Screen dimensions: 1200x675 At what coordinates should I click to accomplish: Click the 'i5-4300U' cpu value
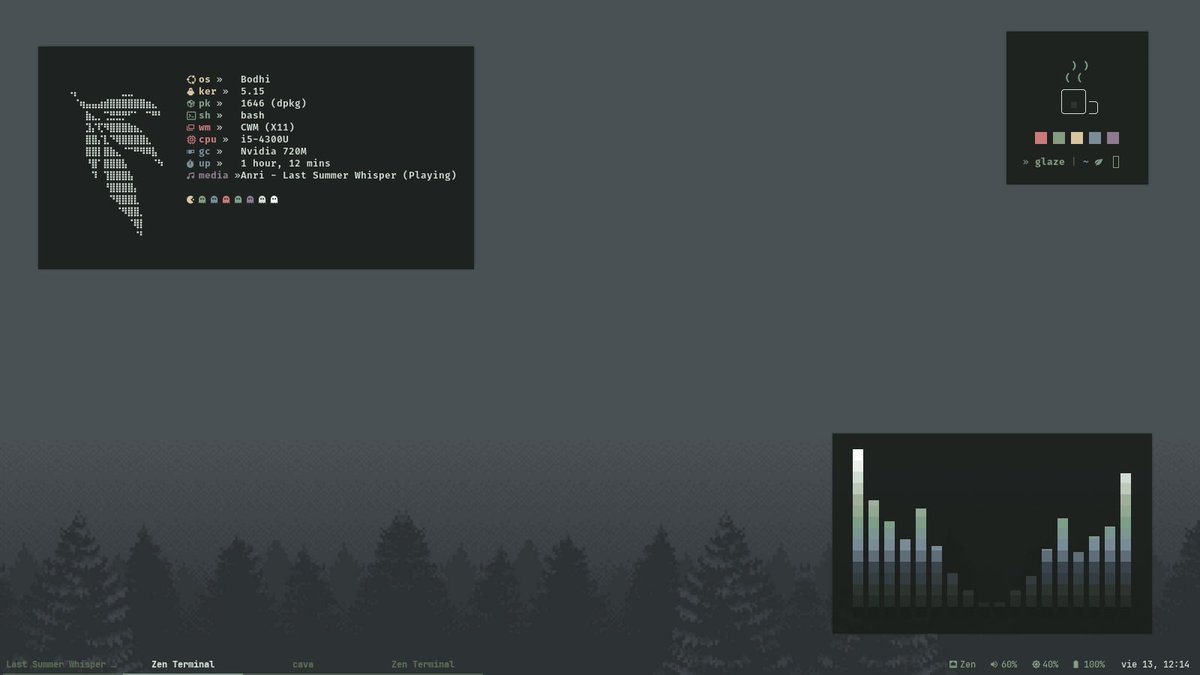pyautogui.click(x=264, y=139)
